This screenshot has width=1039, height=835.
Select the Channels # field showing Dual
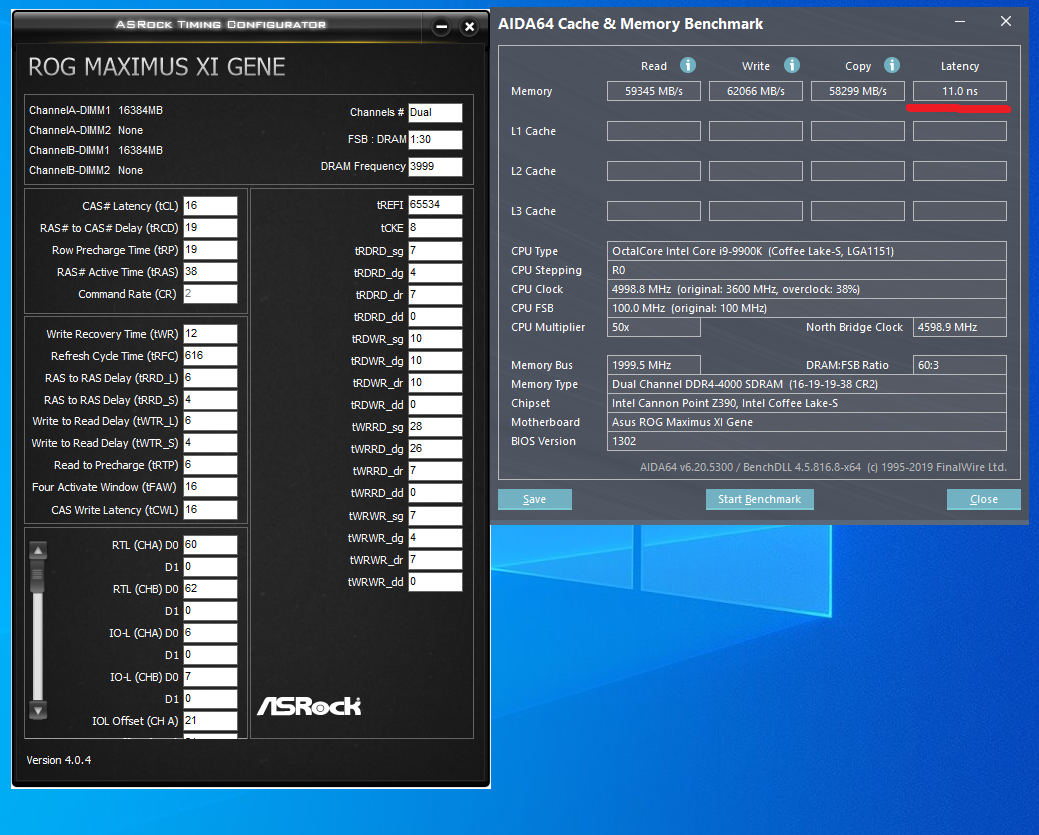[x=435, y=113]
